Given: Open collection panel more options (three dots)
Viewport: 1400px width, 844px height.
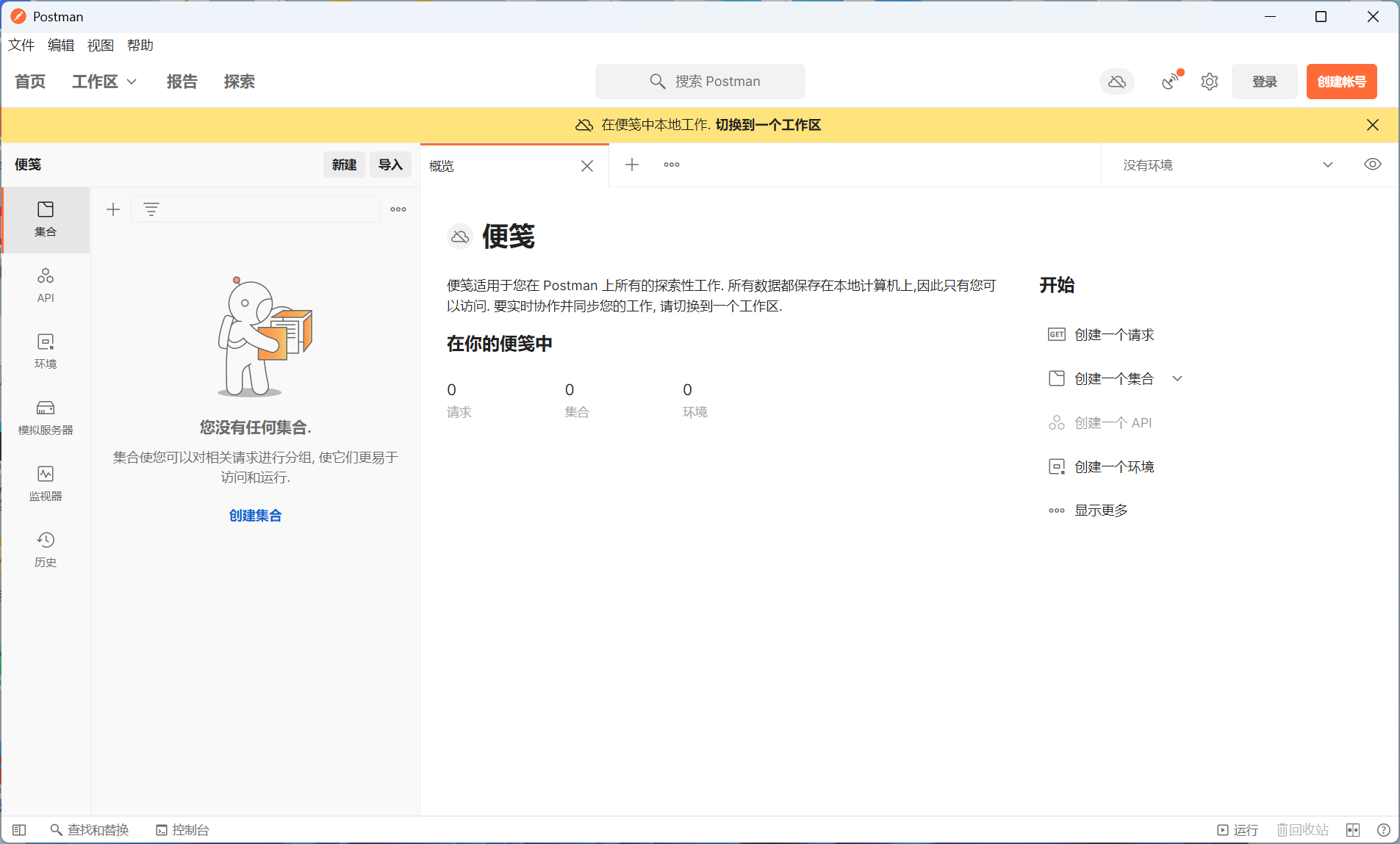Looking at the screenshot, I should pos(398,209).
